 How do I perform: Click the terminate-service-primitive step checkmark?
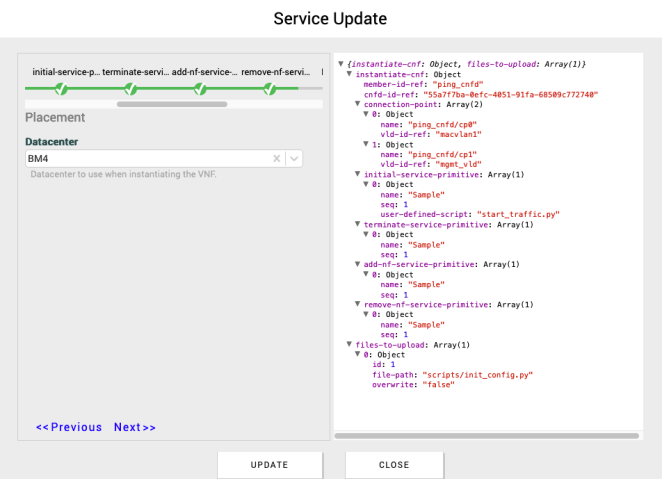pos(131,89)
